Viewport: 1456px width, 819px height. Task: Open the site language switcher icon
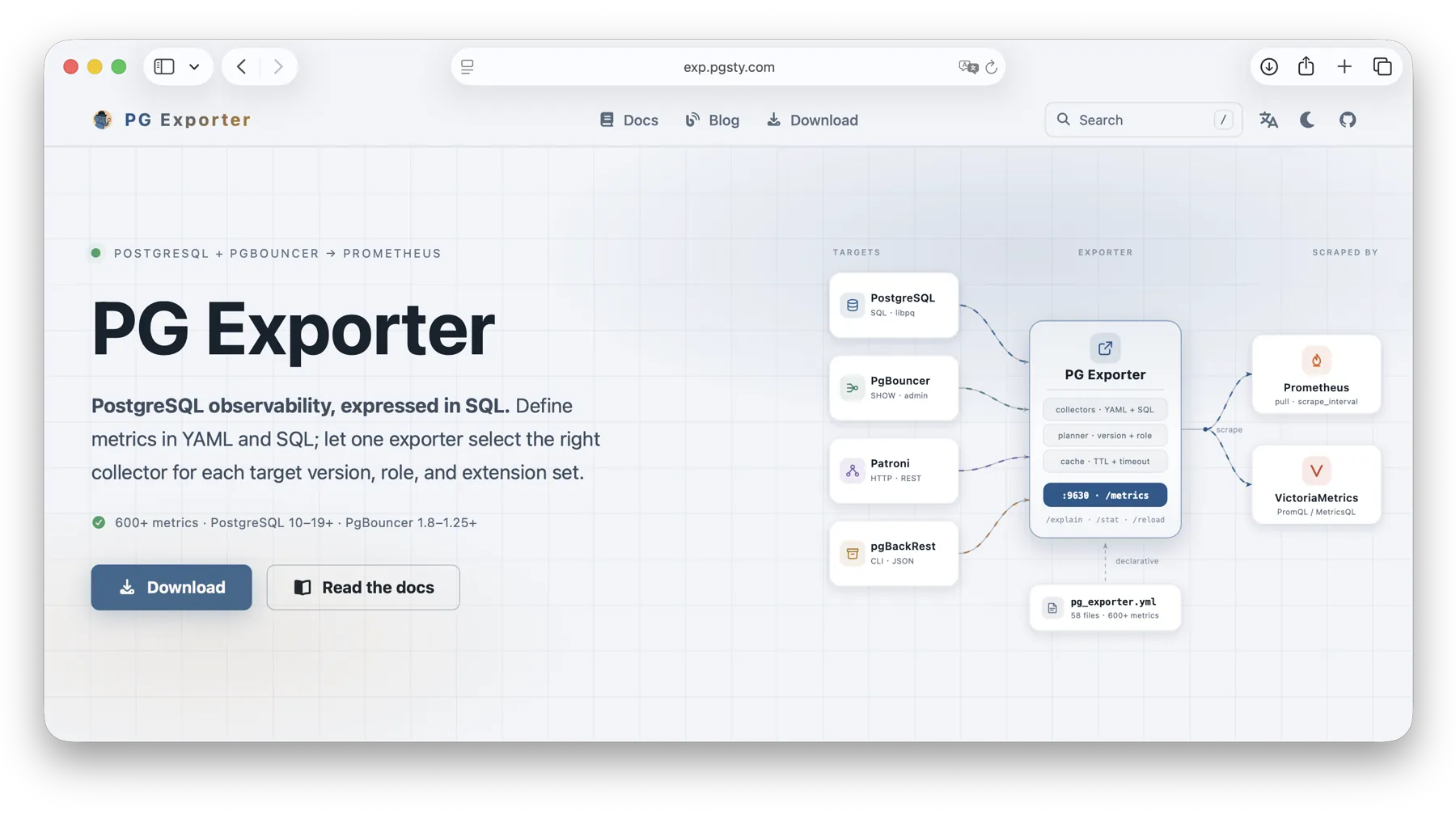pos(1268,120)
